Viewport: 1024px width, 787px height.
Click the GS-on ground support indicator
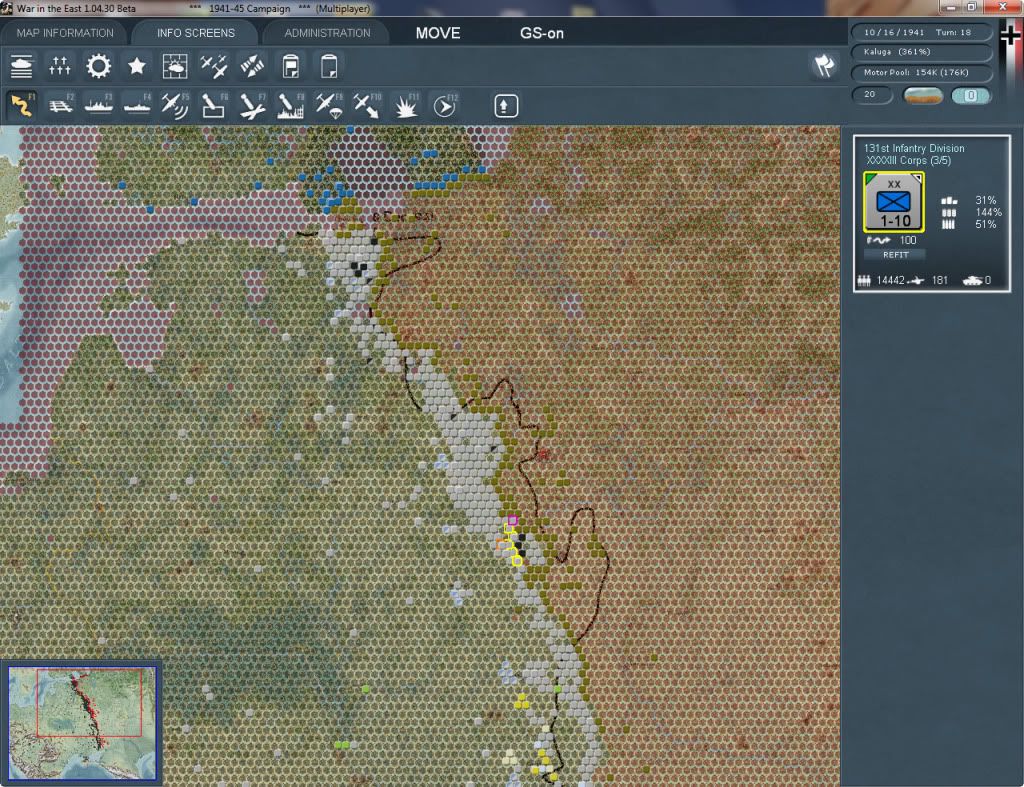coord(541,33)
